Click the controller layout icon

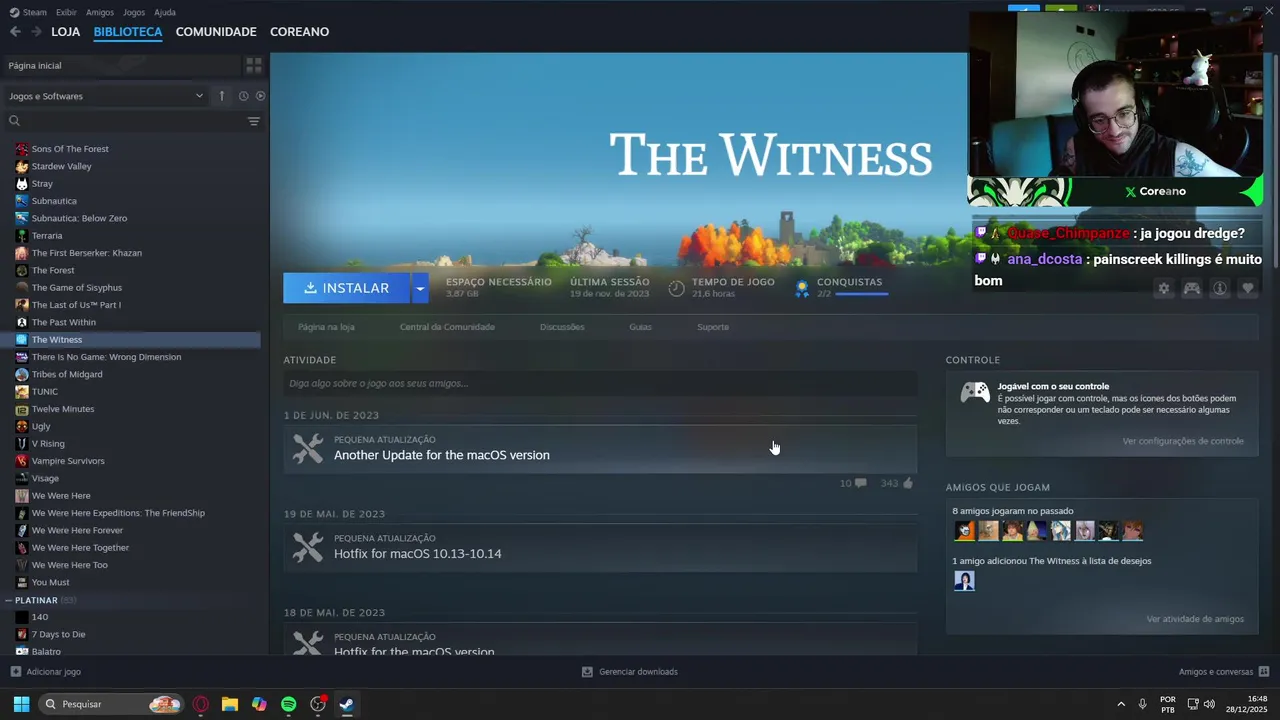[1192, 288]
